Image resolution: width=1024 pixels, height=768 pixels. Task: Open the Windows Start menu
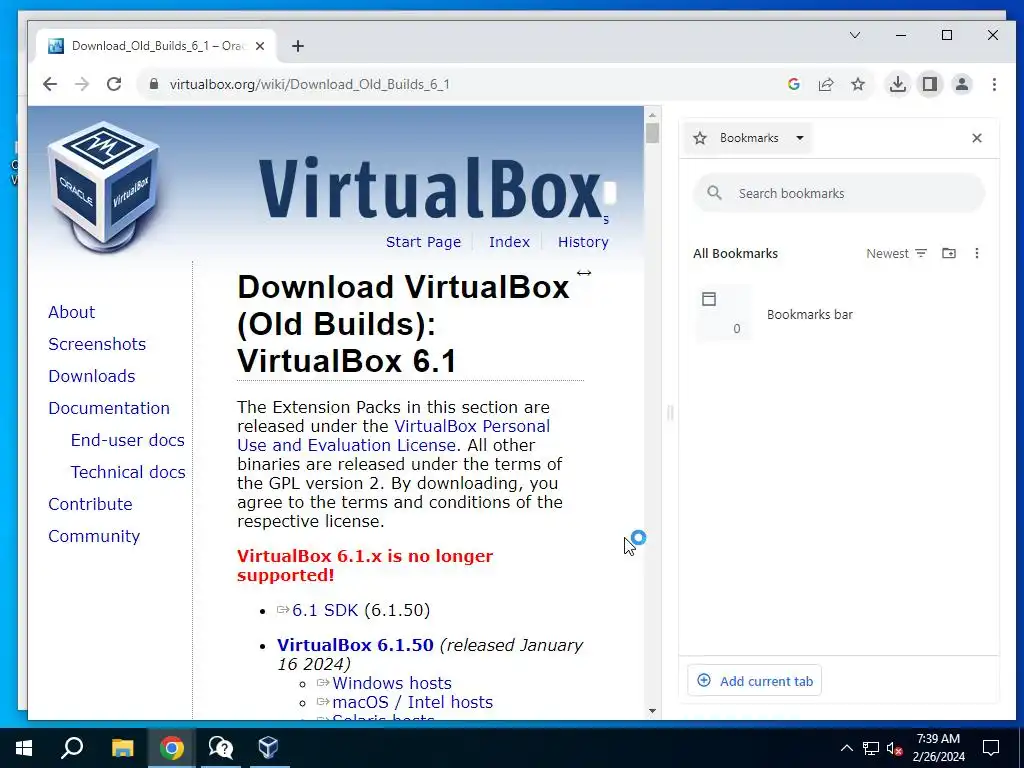pyautogui.click(x=24, y=748)
